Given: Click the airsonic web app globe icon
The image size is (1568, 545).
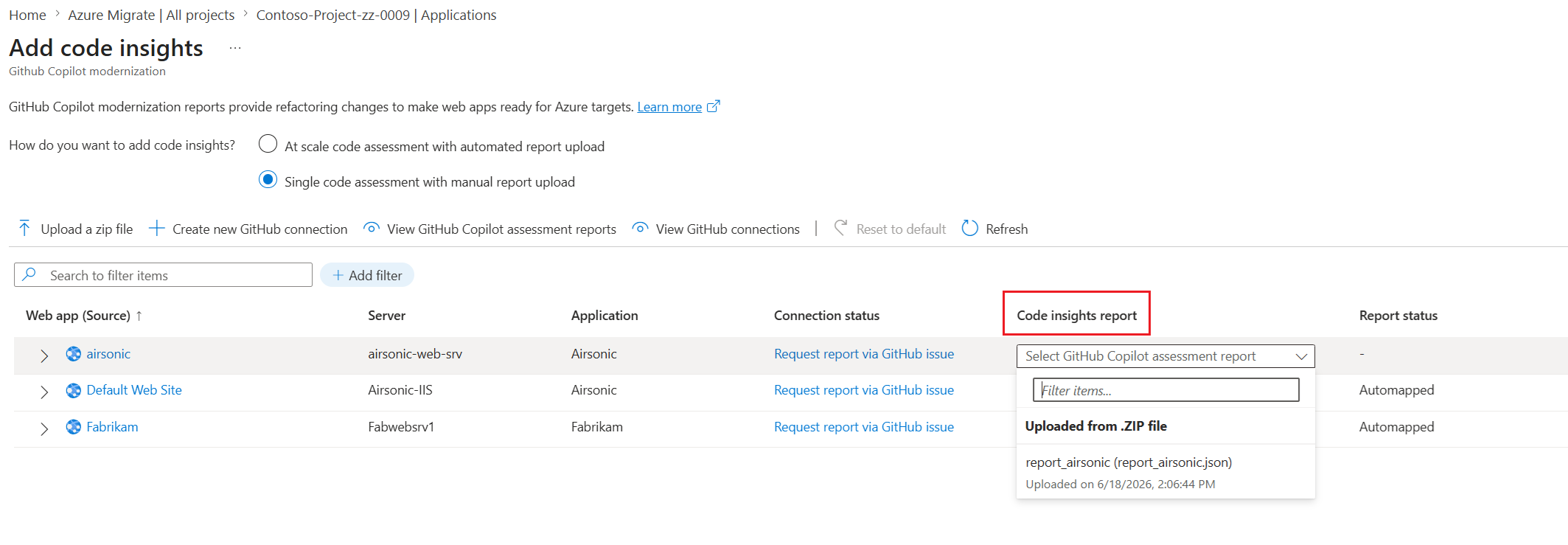Looking at the screenshot, I should (x=74, y=354).
